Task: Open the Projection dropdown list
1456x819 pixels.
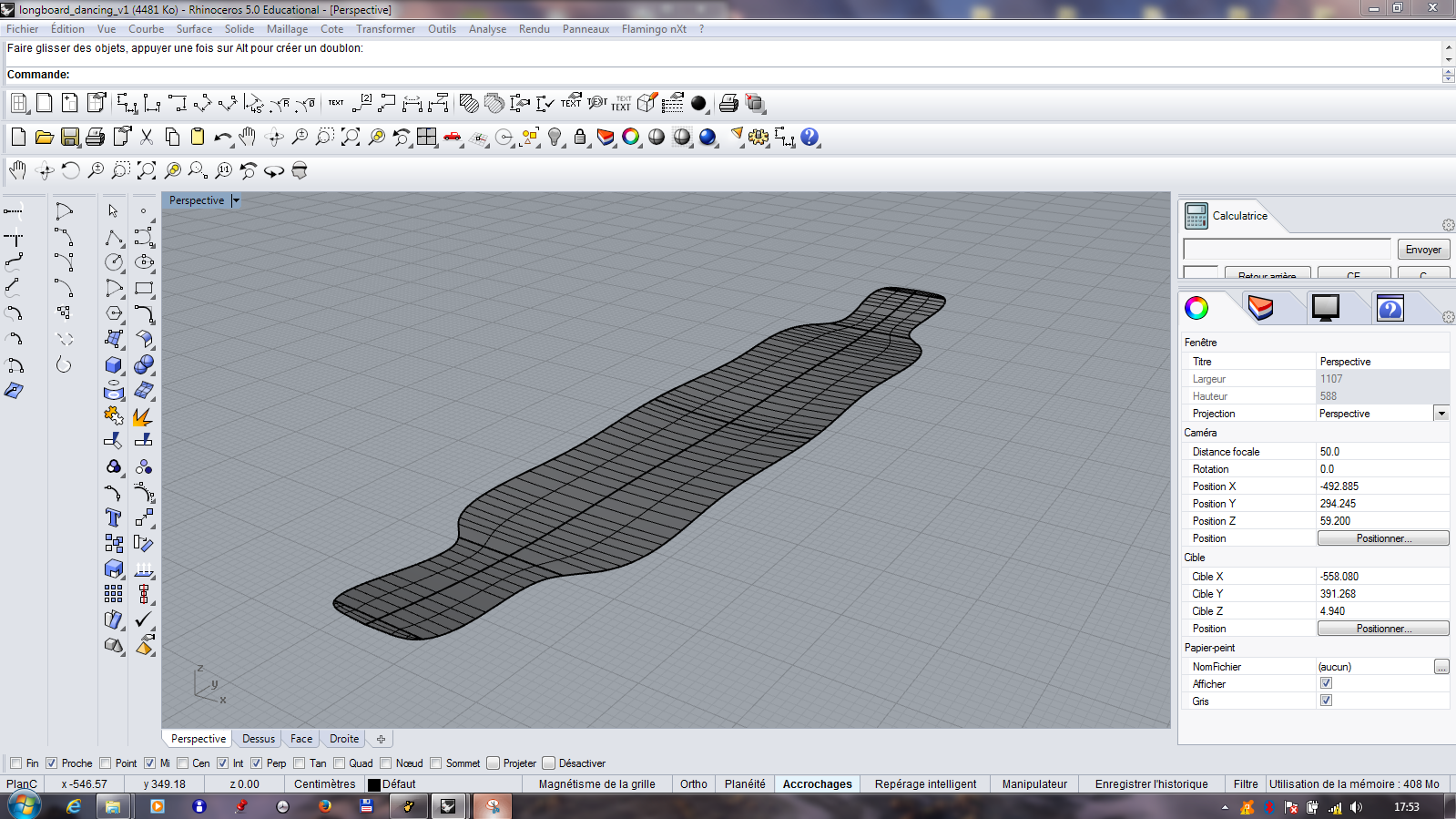Action: tap(1441, 414)
